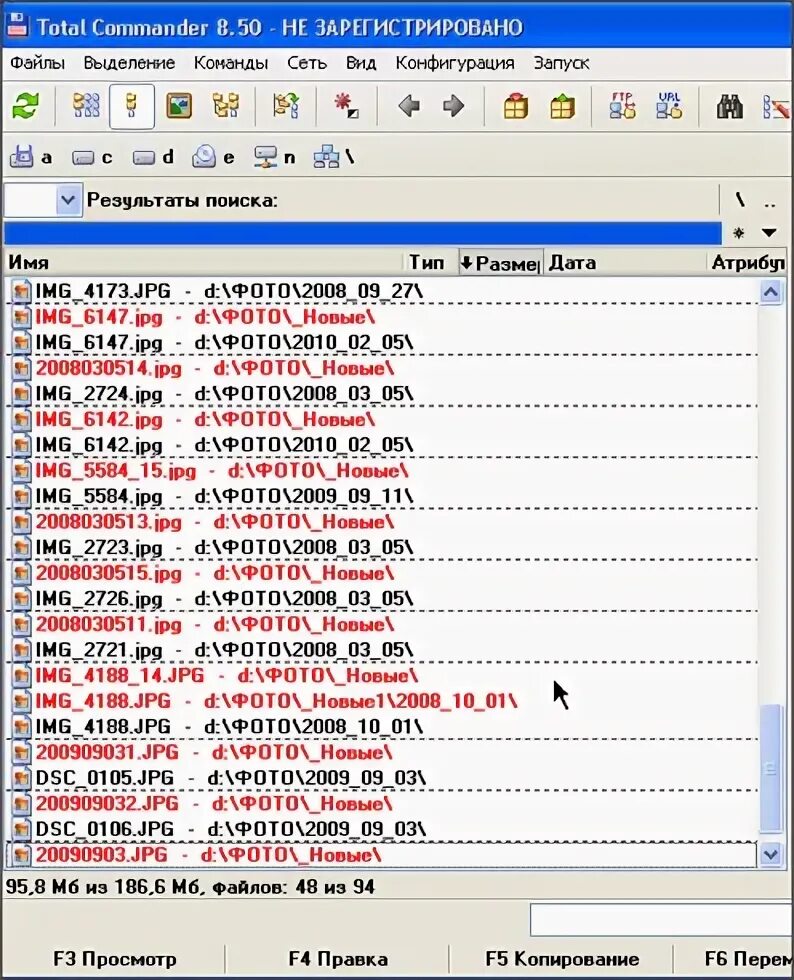Sort by Тип column header
The image size is (794, 980).
(430, 262)
